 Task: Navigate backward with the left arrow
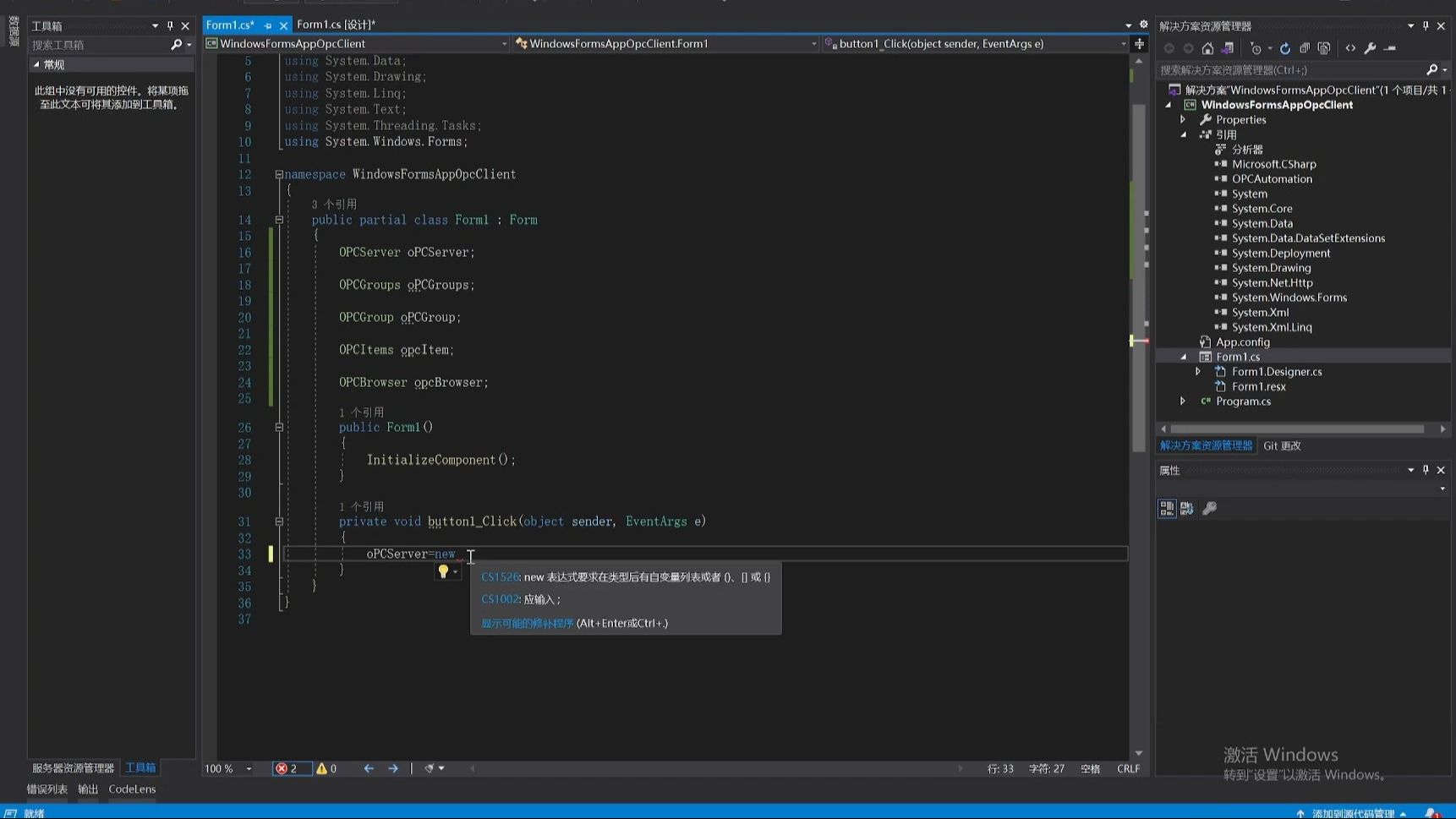pos(369,768)
